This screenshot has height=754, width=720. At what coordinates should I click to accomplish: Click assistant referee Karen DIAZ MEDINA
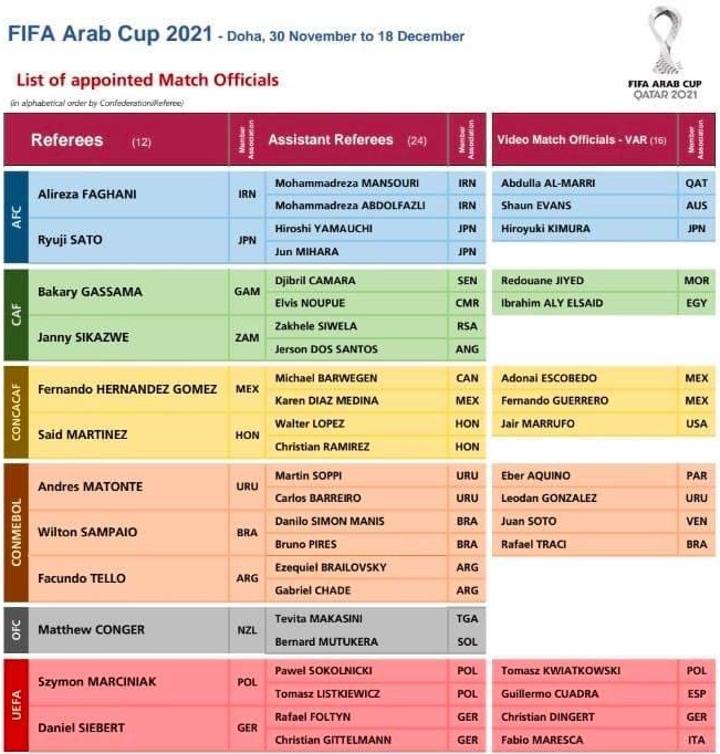(x=327, y=401)
